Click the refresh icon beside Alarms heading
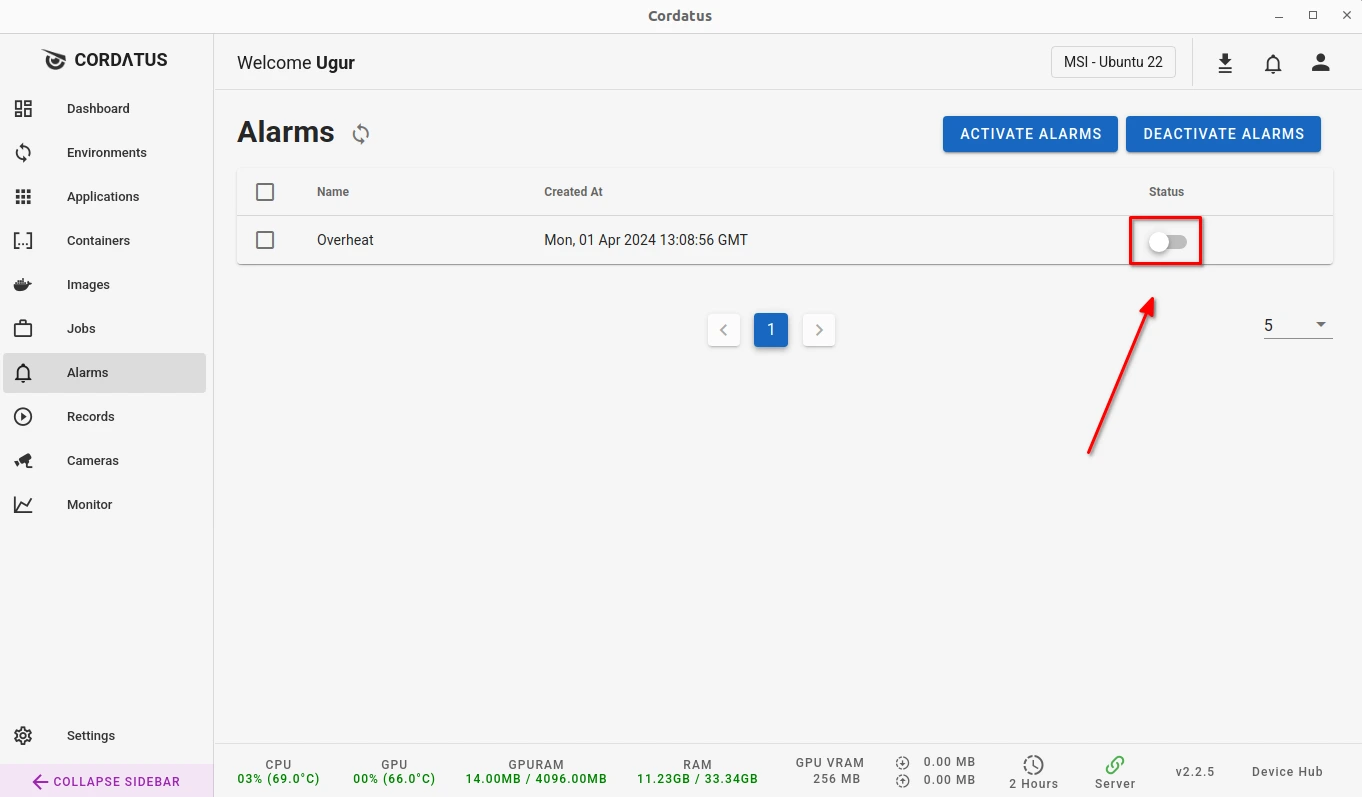The height and width of the screenshot is (797, 1362). coord(361,134)
